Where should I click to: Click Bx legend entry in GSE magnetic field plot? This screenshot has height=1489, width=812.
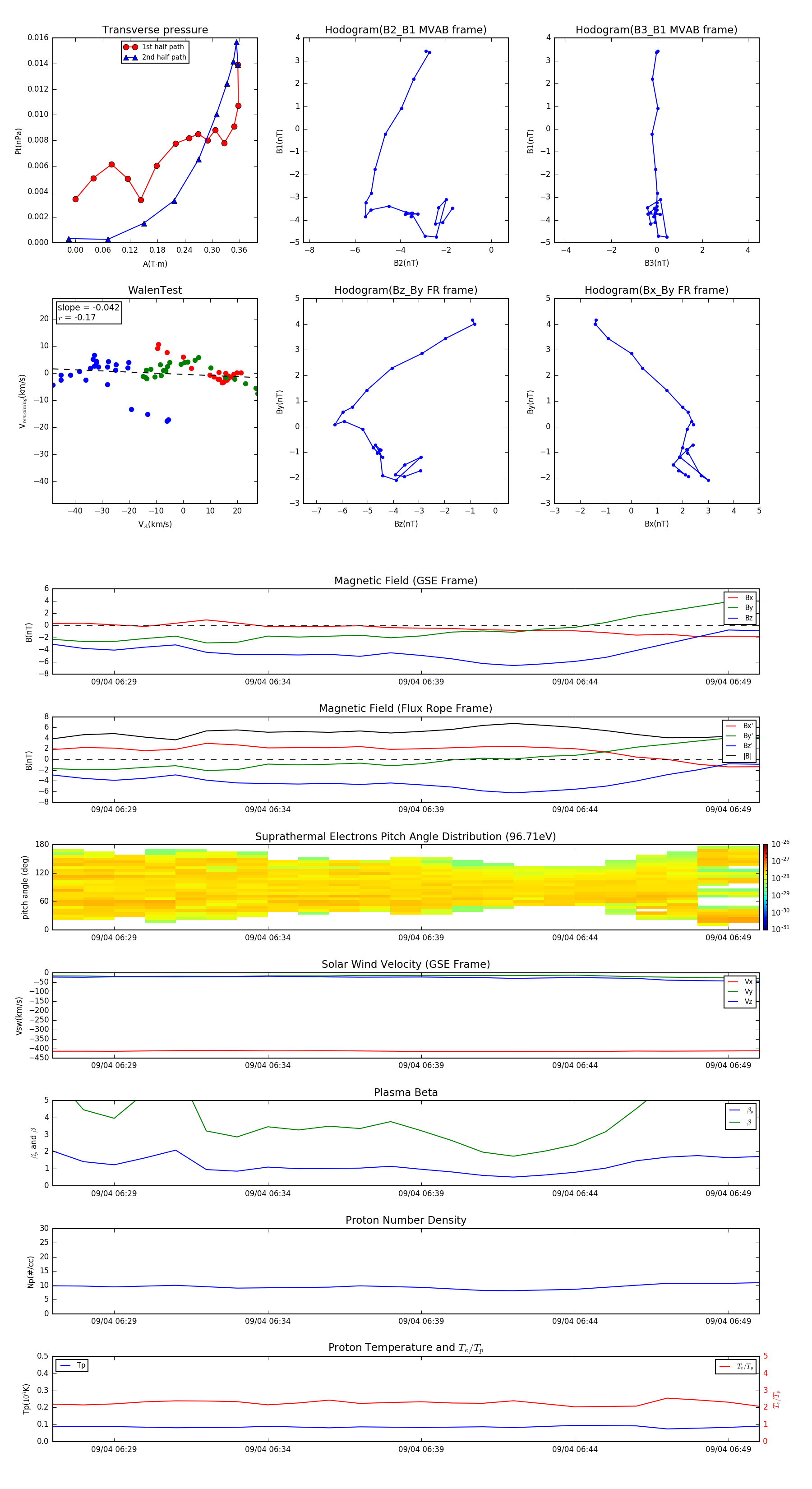pos(741,598)
